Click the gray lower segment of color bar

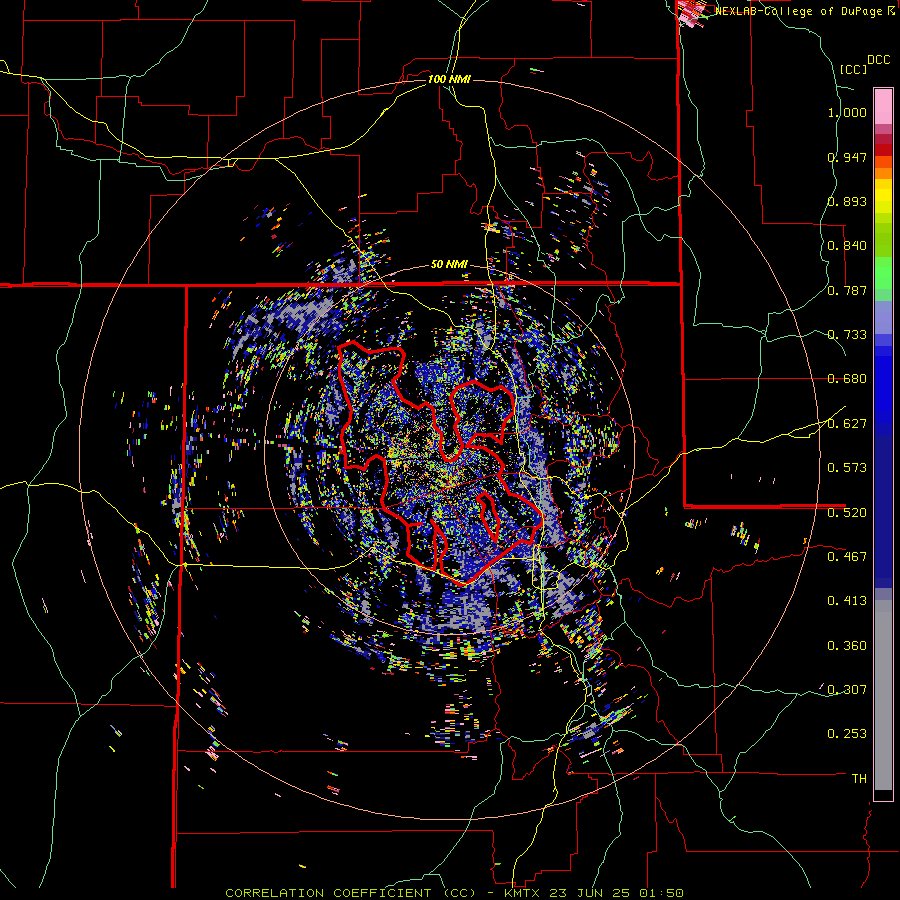pos(883,695)
